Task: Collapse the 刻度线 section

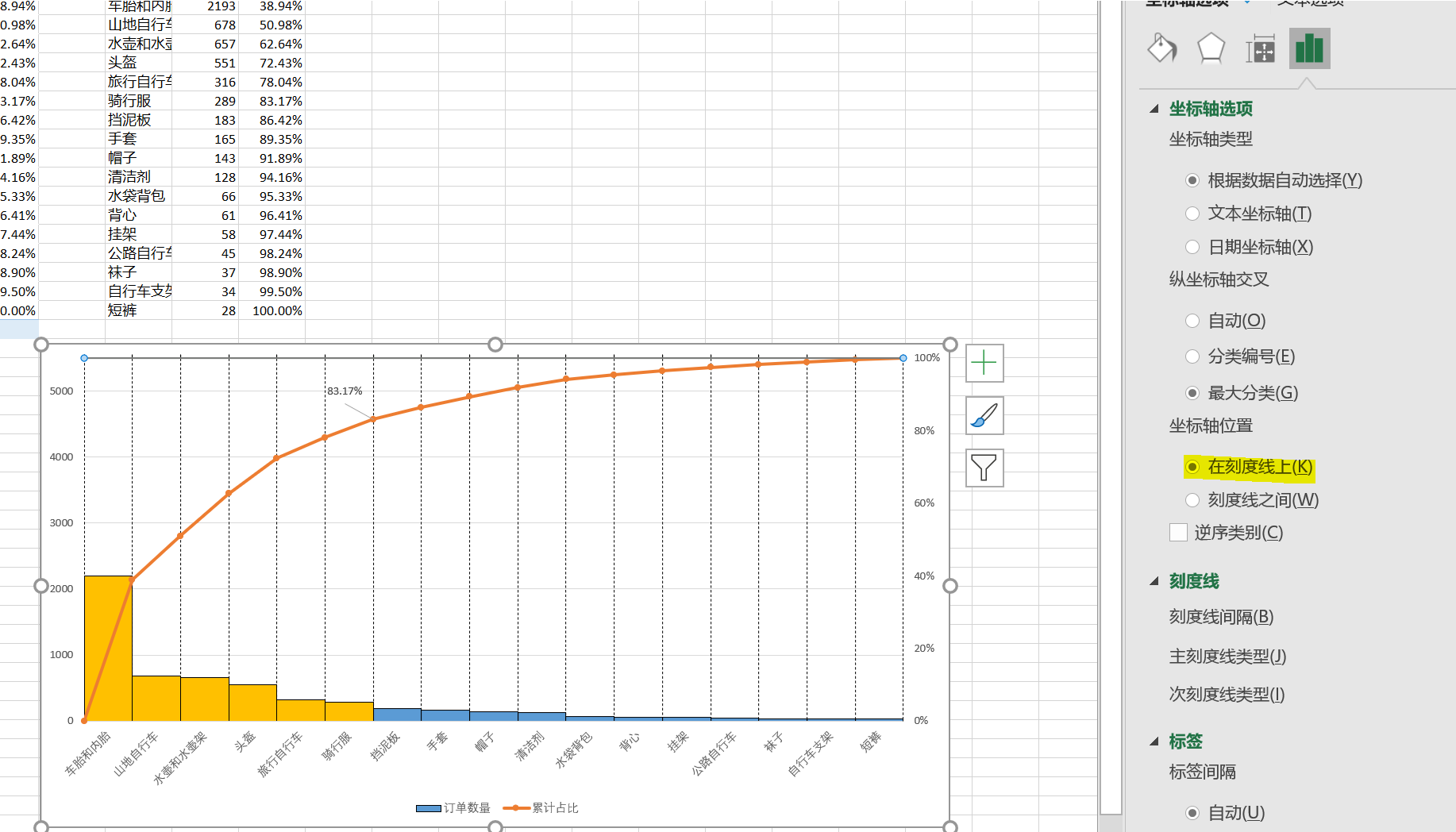Action: (x=1154, y=581)
